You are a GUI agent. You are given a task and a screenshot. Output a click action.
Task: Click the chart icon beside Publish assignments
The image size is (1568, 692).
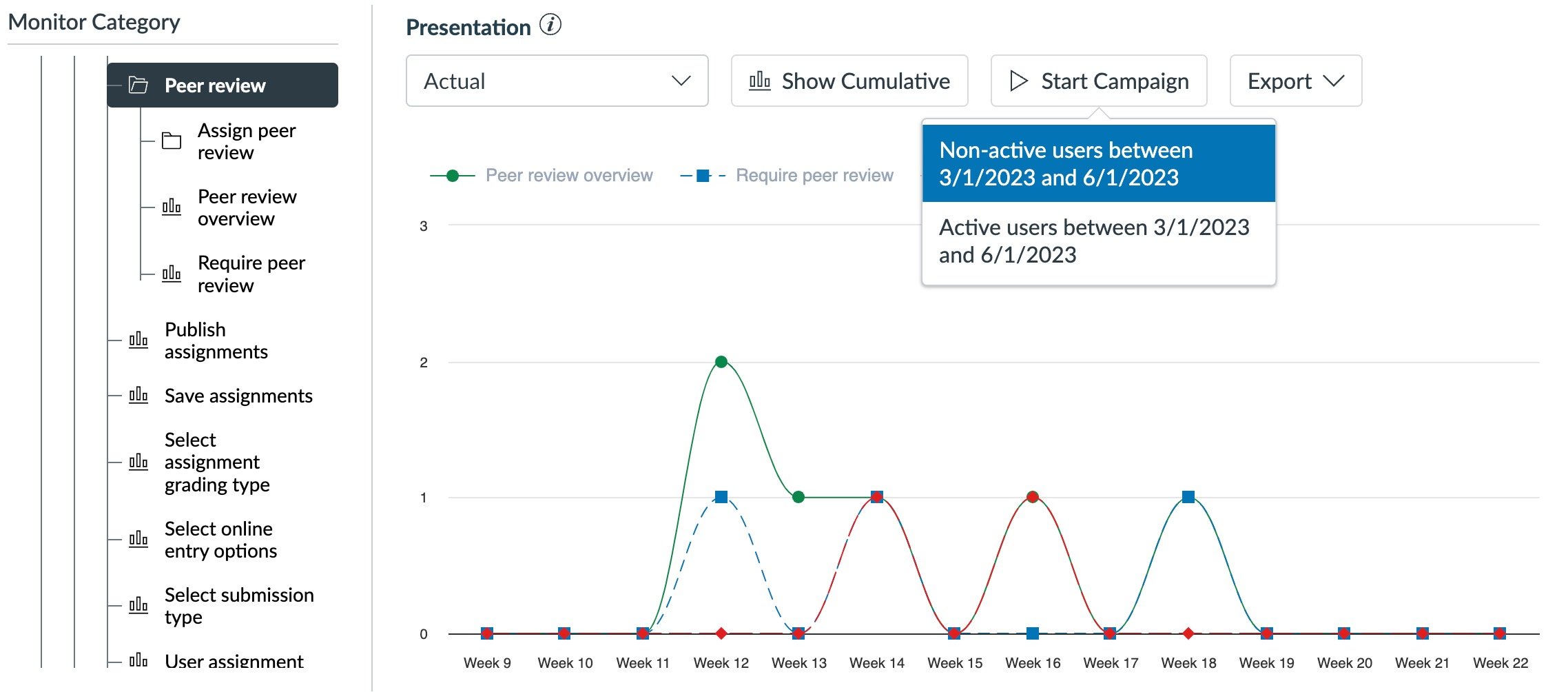point(139,340)
